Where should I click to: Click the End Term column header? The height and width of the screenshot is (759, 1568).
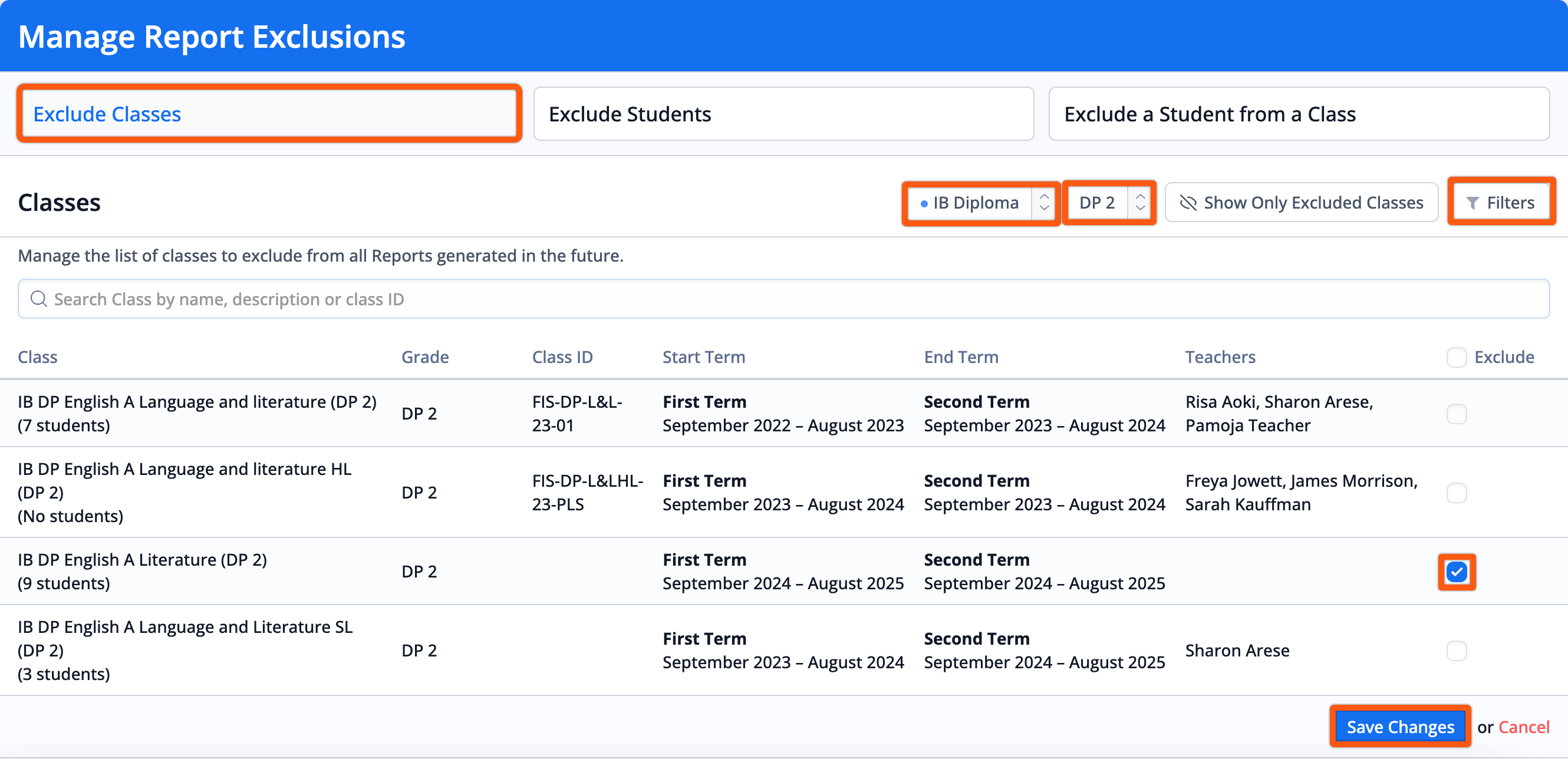coord(961,357)
